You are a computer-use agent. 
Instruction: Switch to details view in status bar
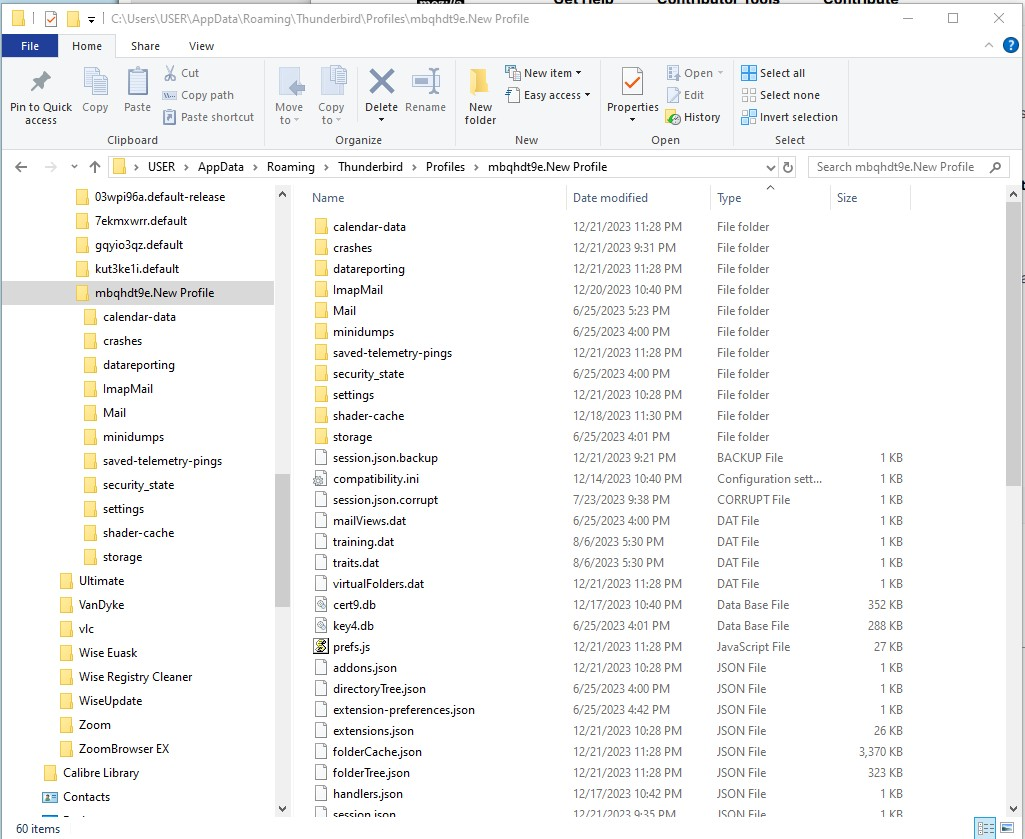click(x=985, y=828)
